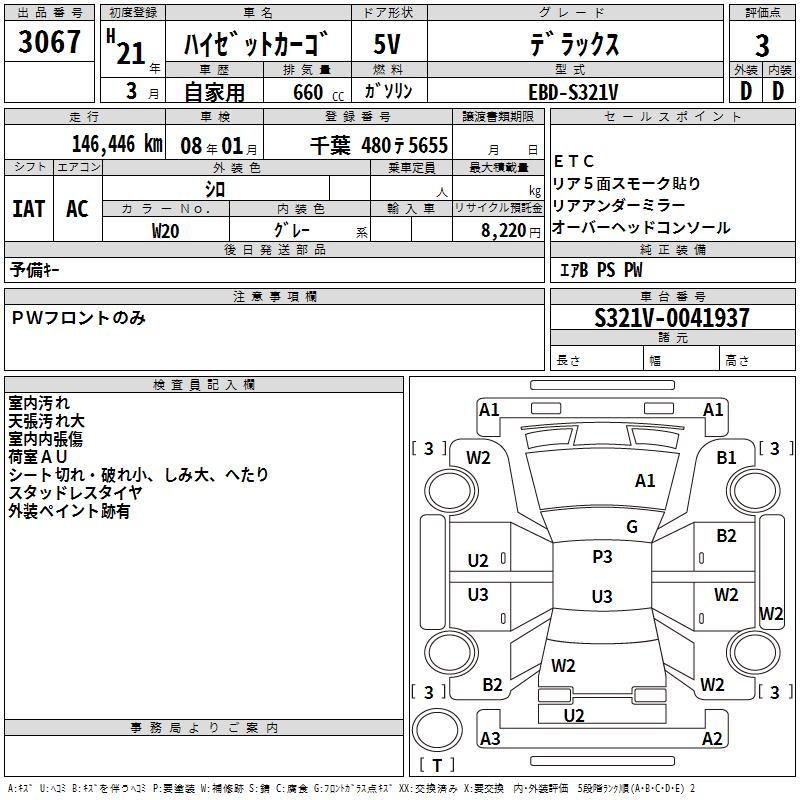This screenshot has height=800, width=800.
Task: Select the evaluation score 3 field
Action: click(x=762, y=46)
